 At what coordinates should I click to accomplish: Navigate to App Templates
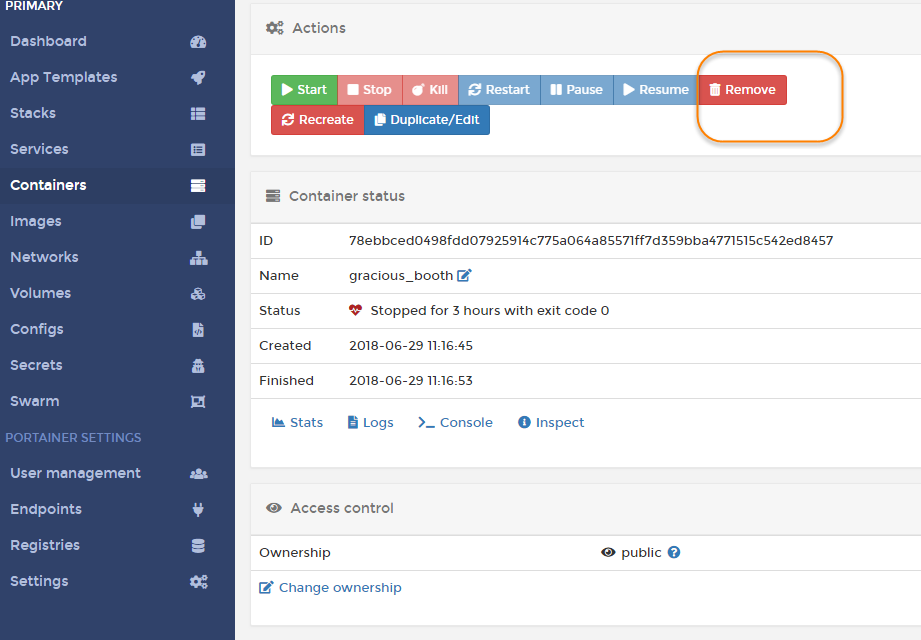62,77
